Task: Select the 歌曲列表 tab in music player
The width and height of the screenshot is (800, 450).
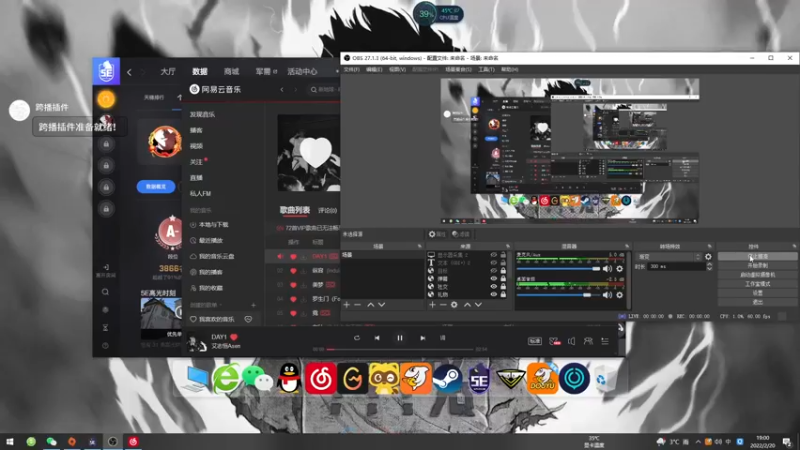Action: [294, 210]
